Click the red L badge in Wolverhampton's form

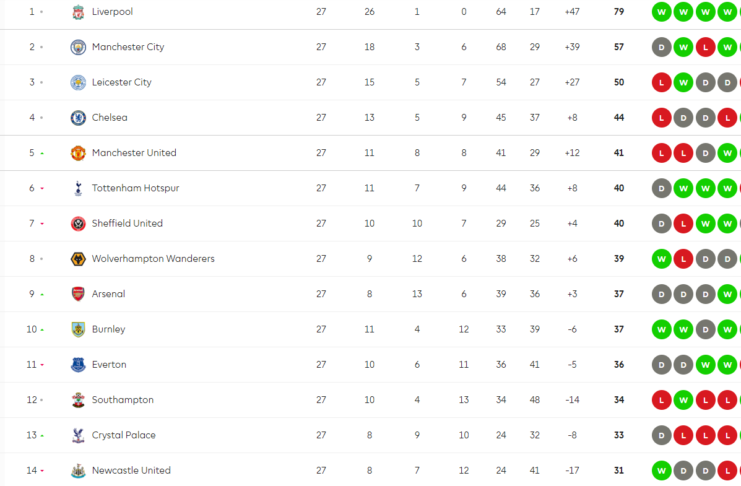click(683, 259)
